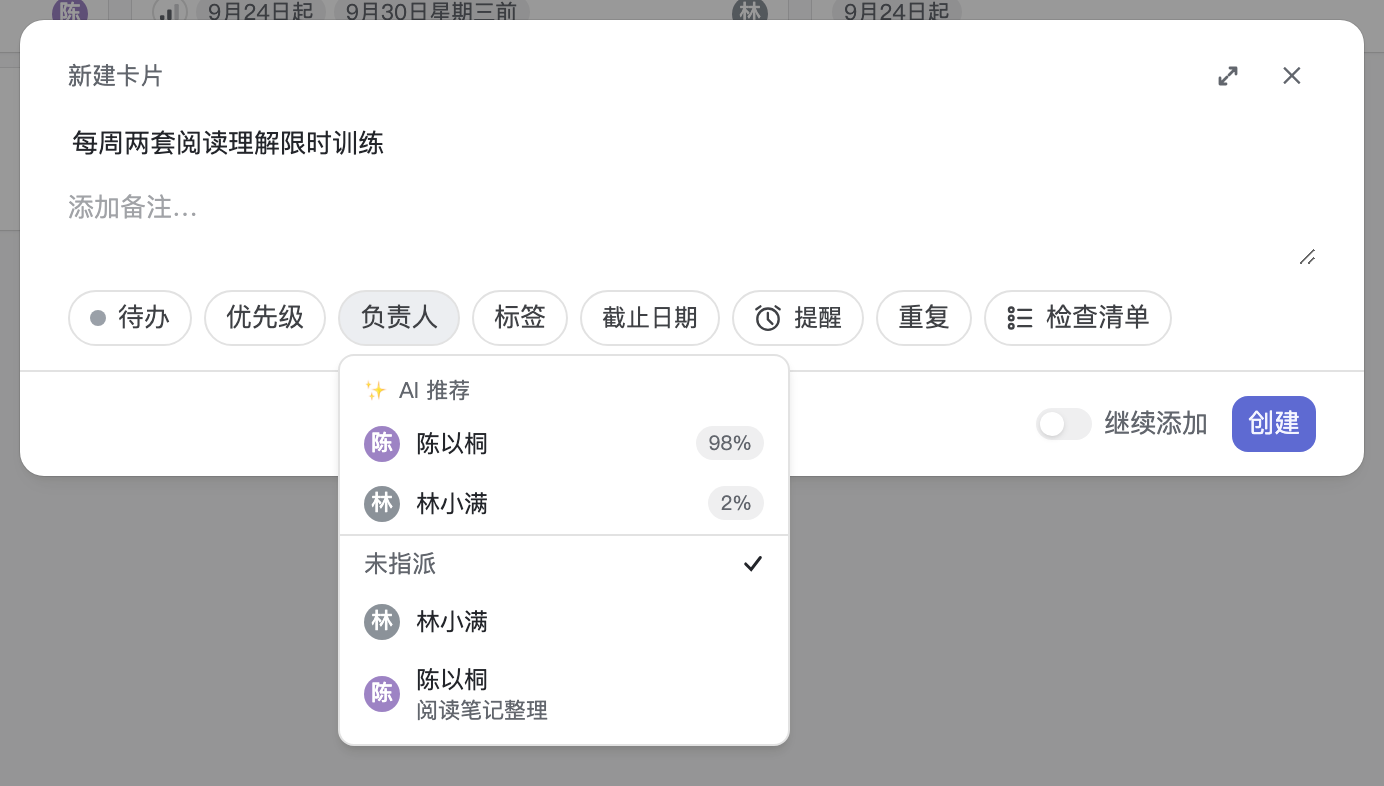The image size is (1384, 786).
Task: Assign to 陈以桐 with 阅读笔记整理 subtitle
Action: point(564,694)
